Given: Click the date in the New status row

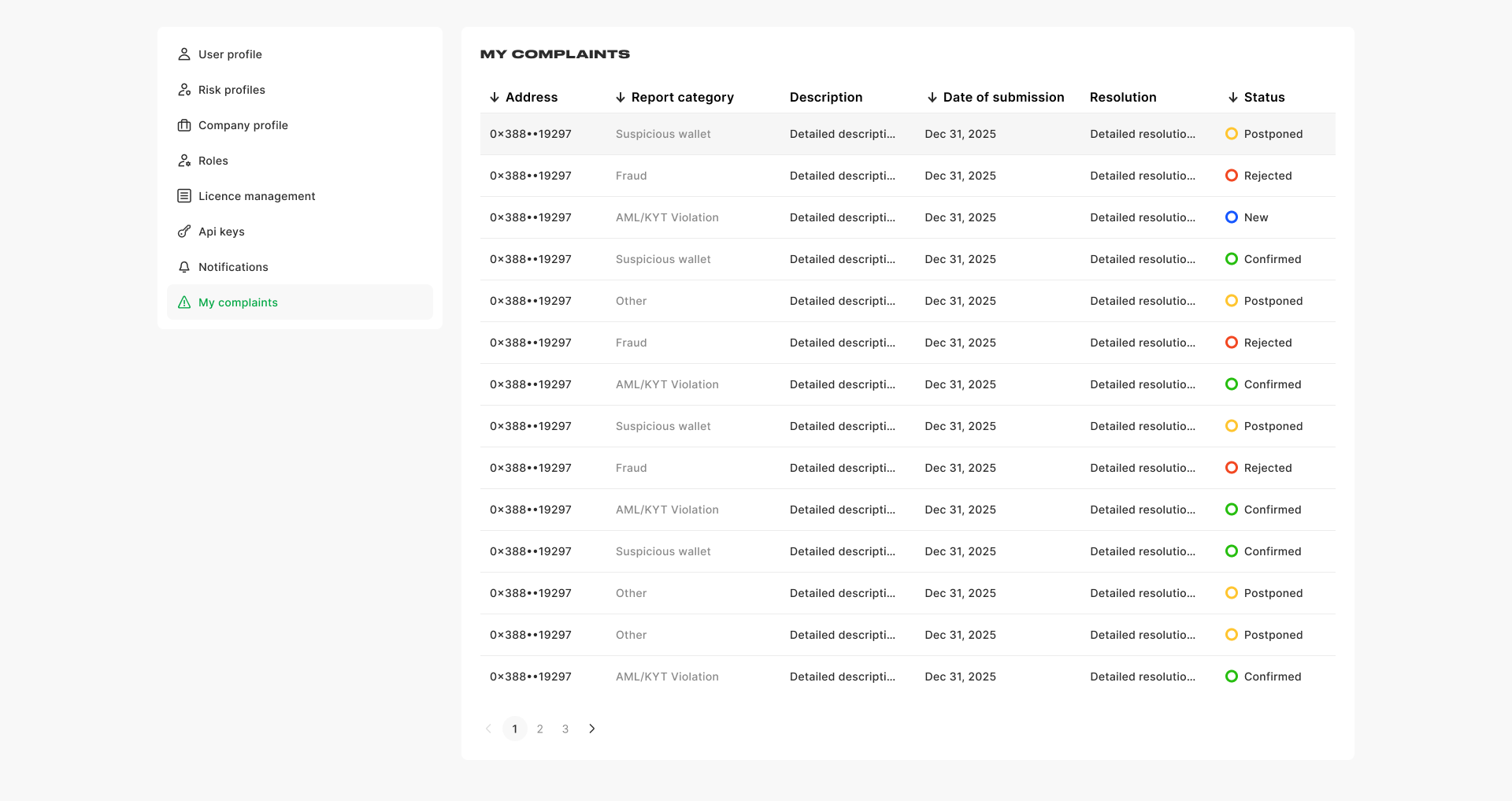Looking at the screenshot, I should pos(961,217).
